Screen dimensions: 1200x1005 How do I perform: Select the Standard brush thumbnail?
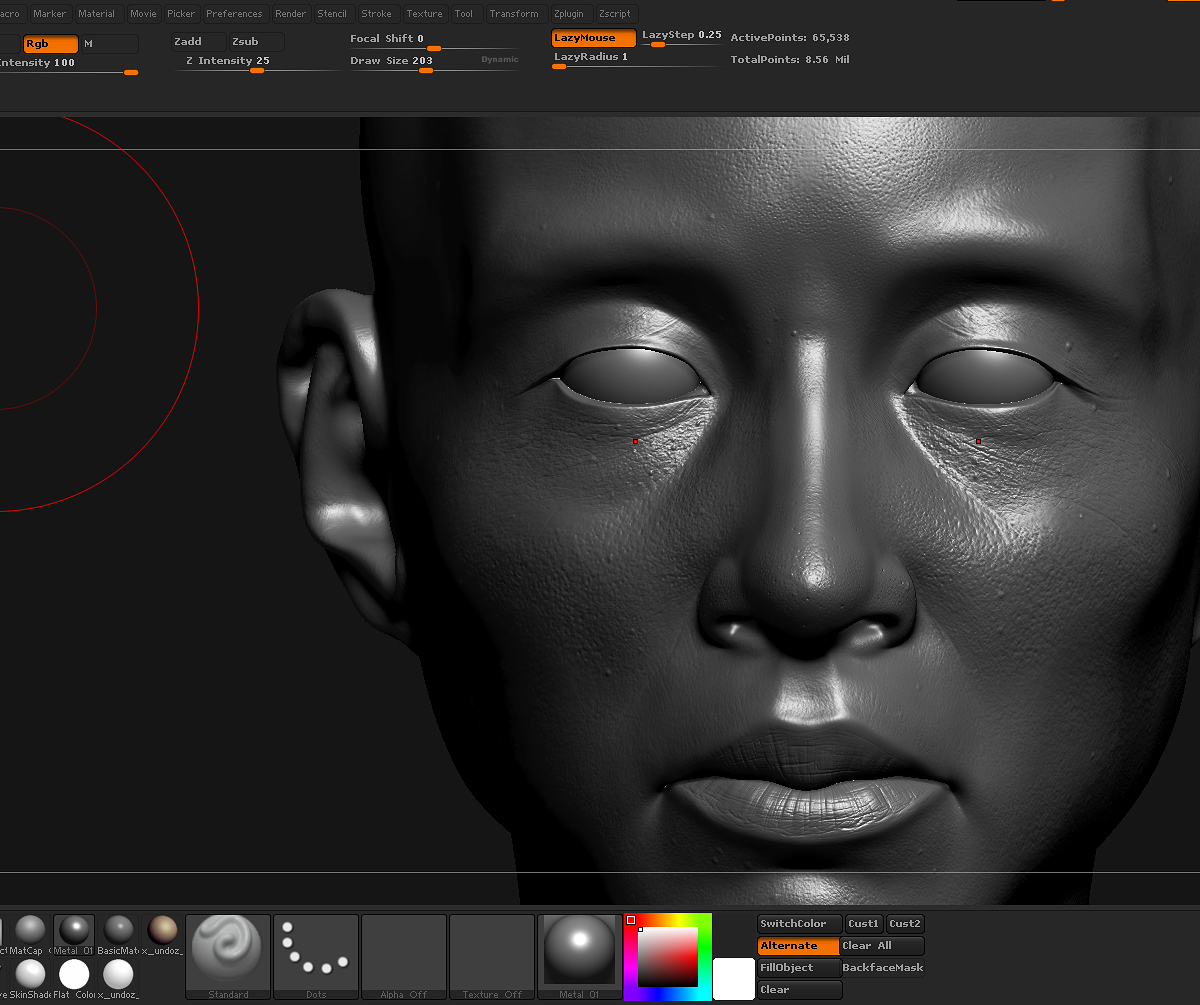point(228,957)
